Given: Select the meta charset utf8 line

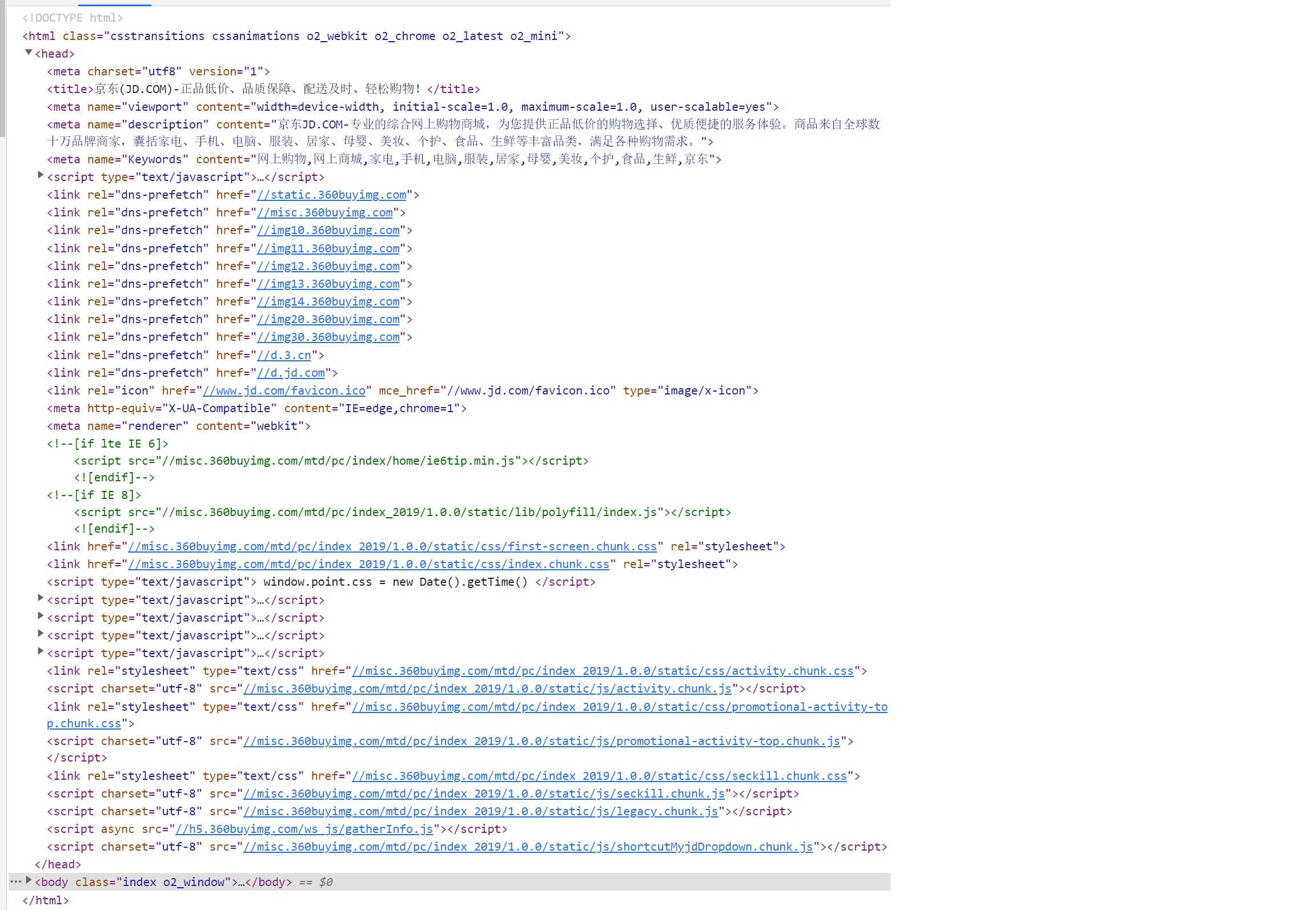Looking at the screenshot, I should 158,71.
